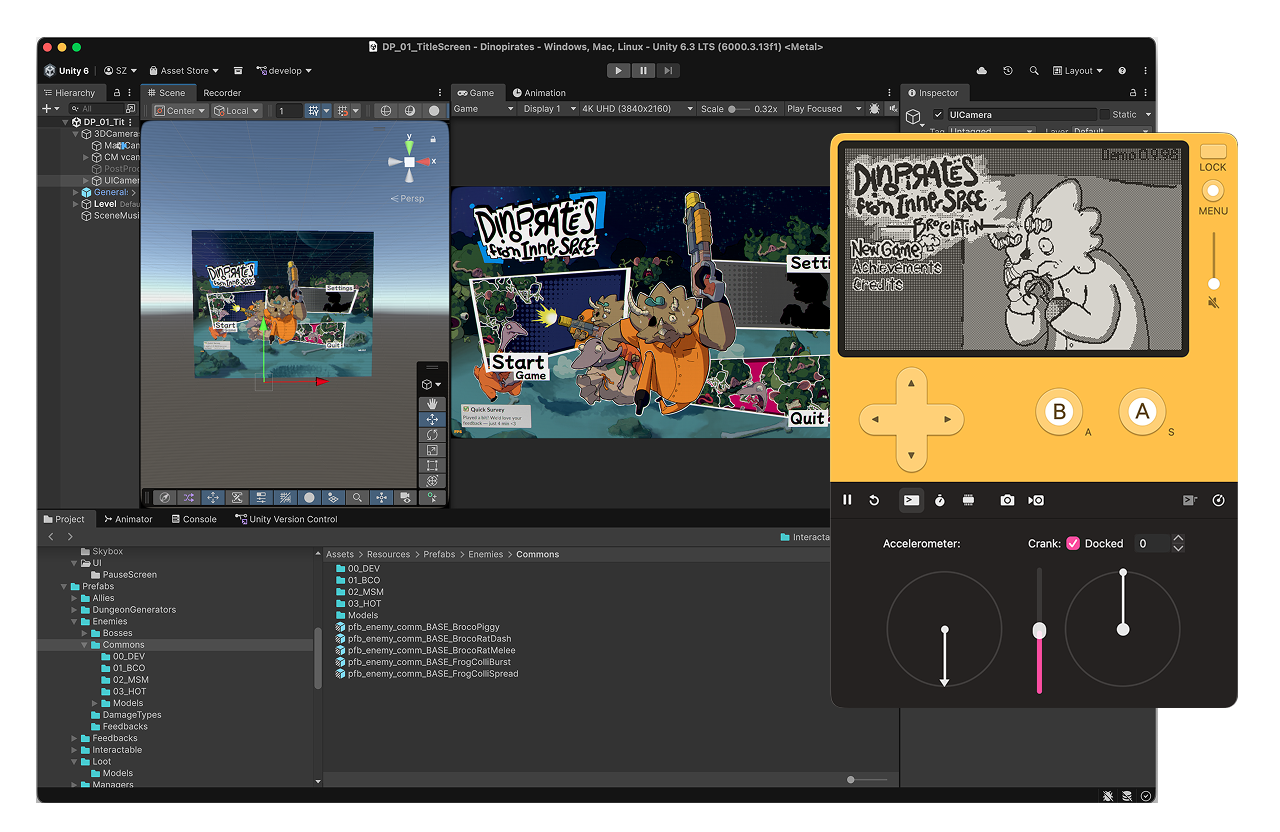Open the Package Manager store icon
Screen dimensions: 1280x832
(x=238, y=71)
